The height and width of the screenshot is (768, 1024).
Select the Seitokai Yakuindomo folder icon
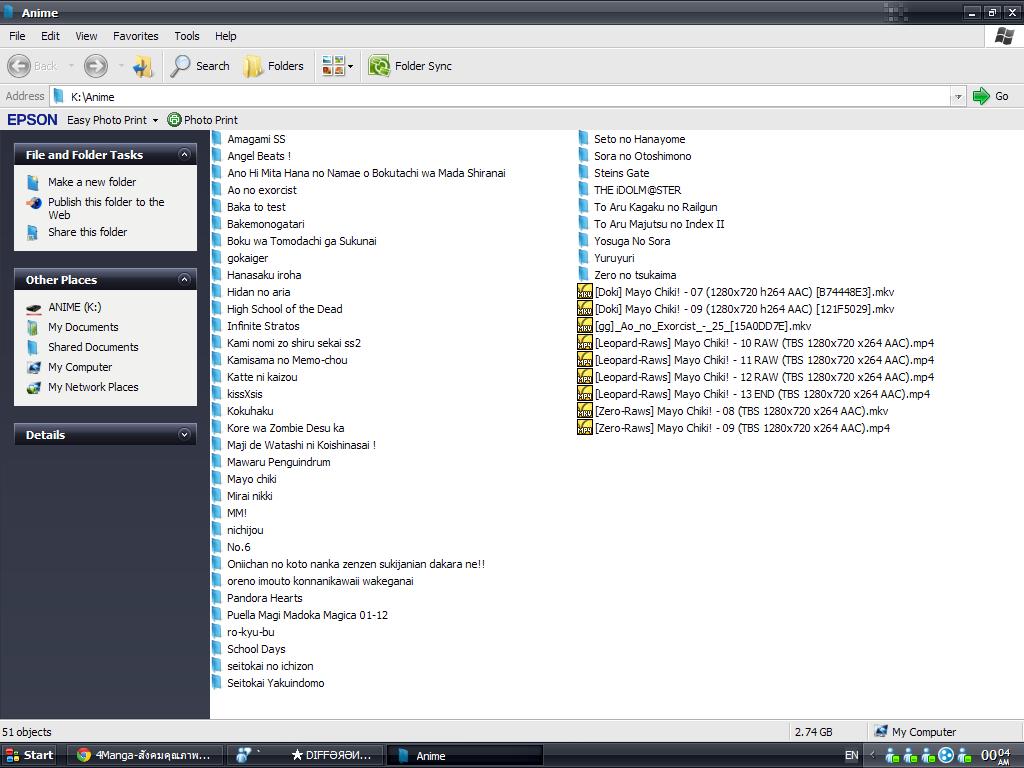pos(217,682)
